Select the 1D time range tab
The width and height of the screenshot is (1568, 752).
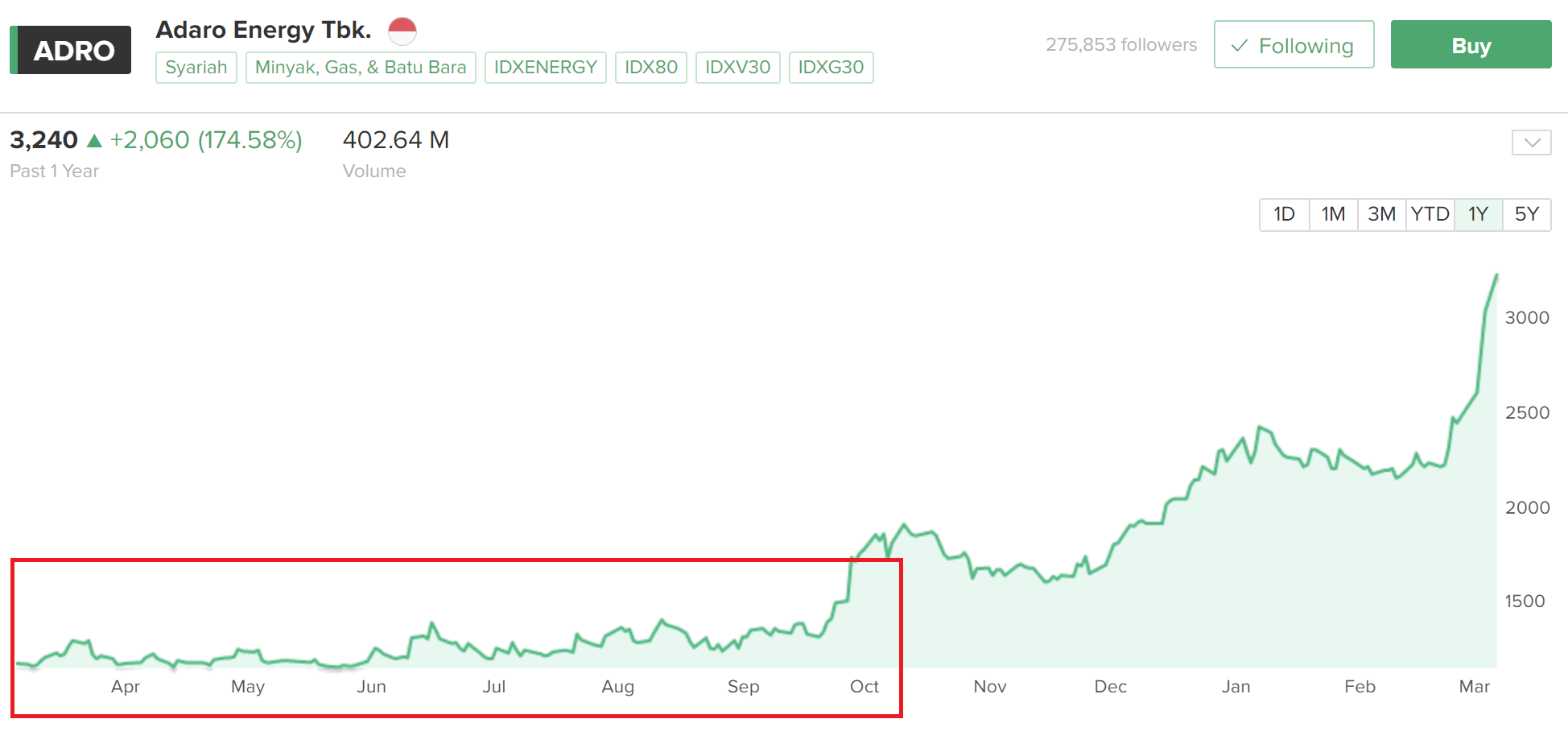point(1284,214)
